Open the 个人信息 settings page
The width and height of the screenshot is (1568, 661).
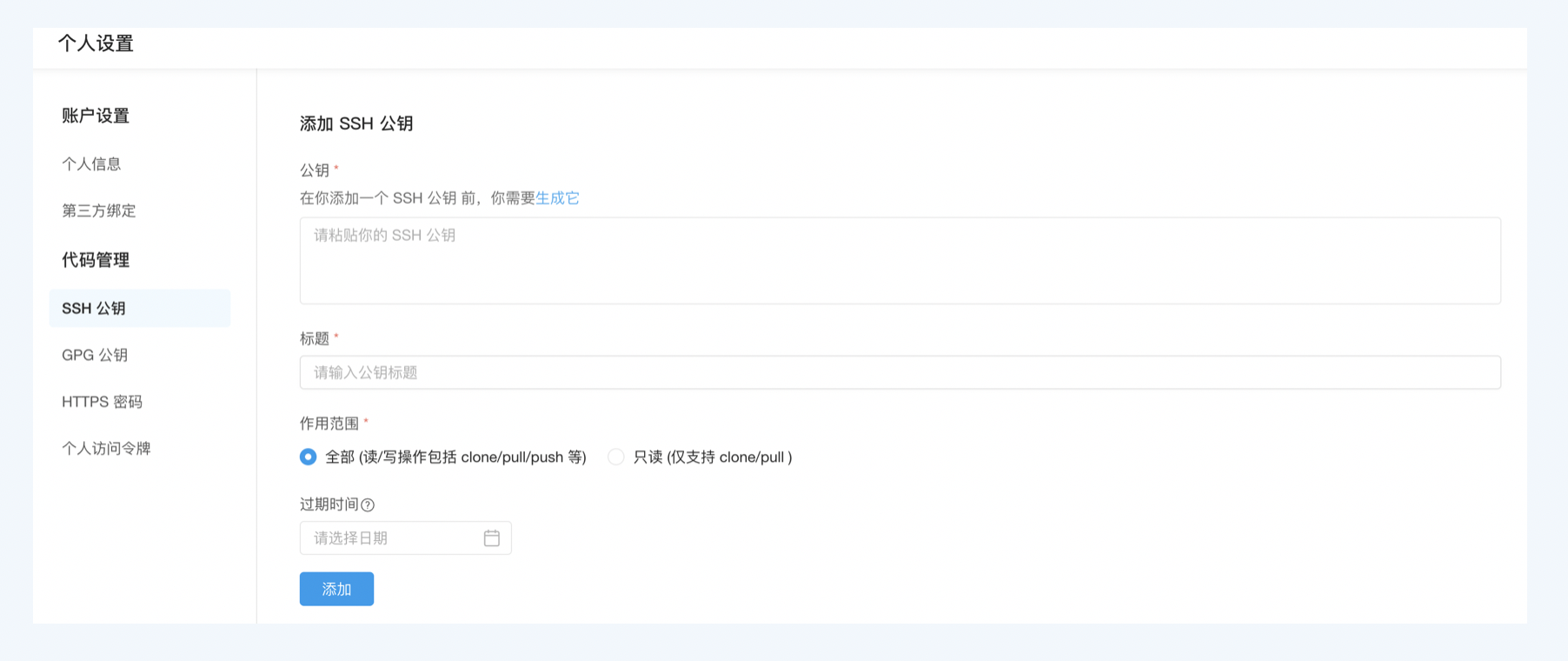click(x=91, y=164)
